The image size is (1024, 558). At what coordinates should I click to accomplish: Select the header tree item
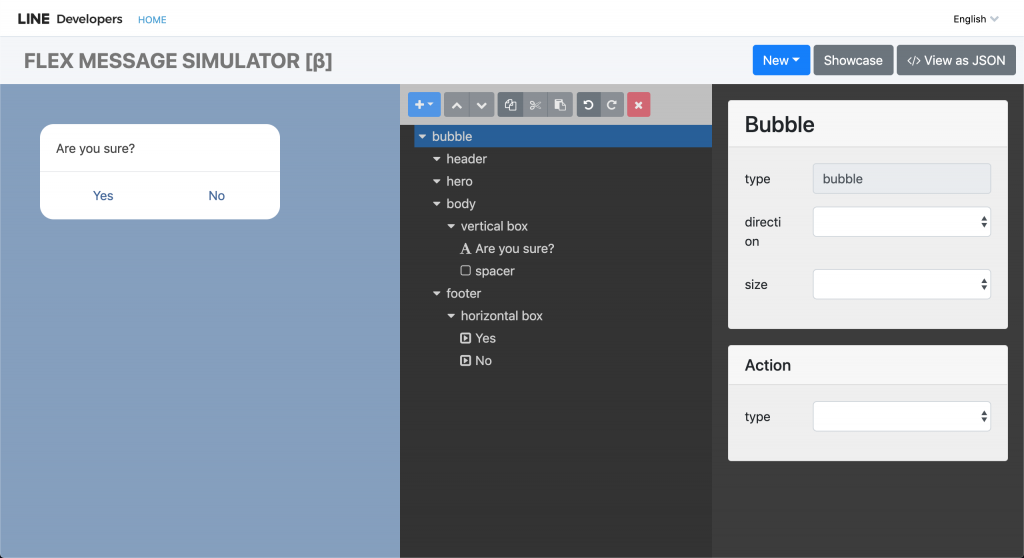click(x=466, y=159)
